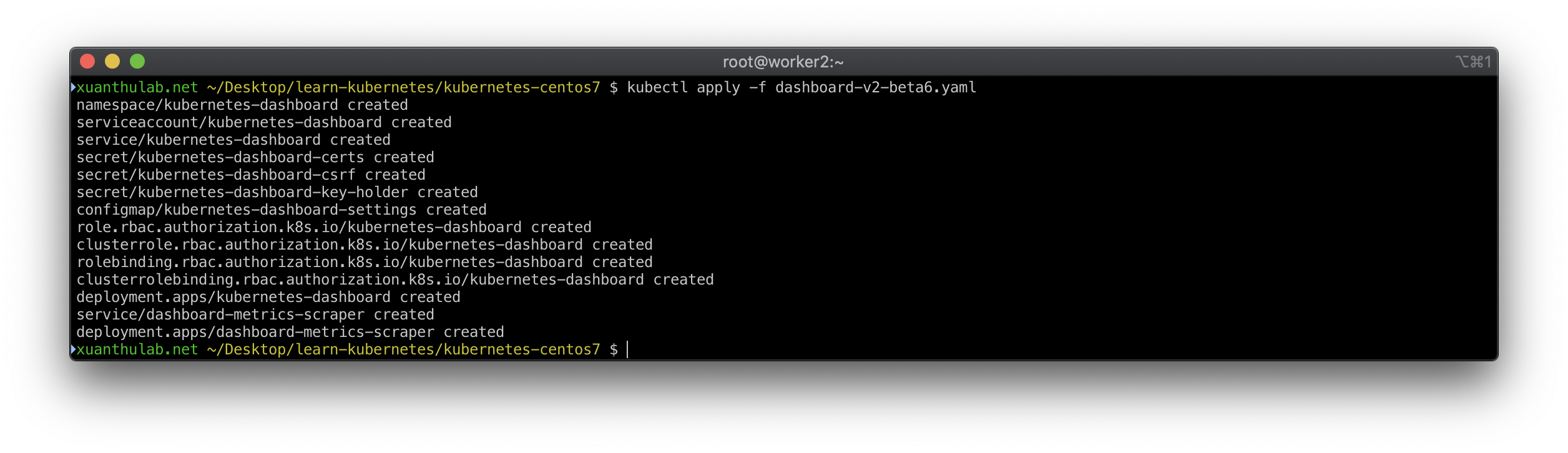Click the secret/kubernetes-dashboard-csrf created line

coord(251,175)
